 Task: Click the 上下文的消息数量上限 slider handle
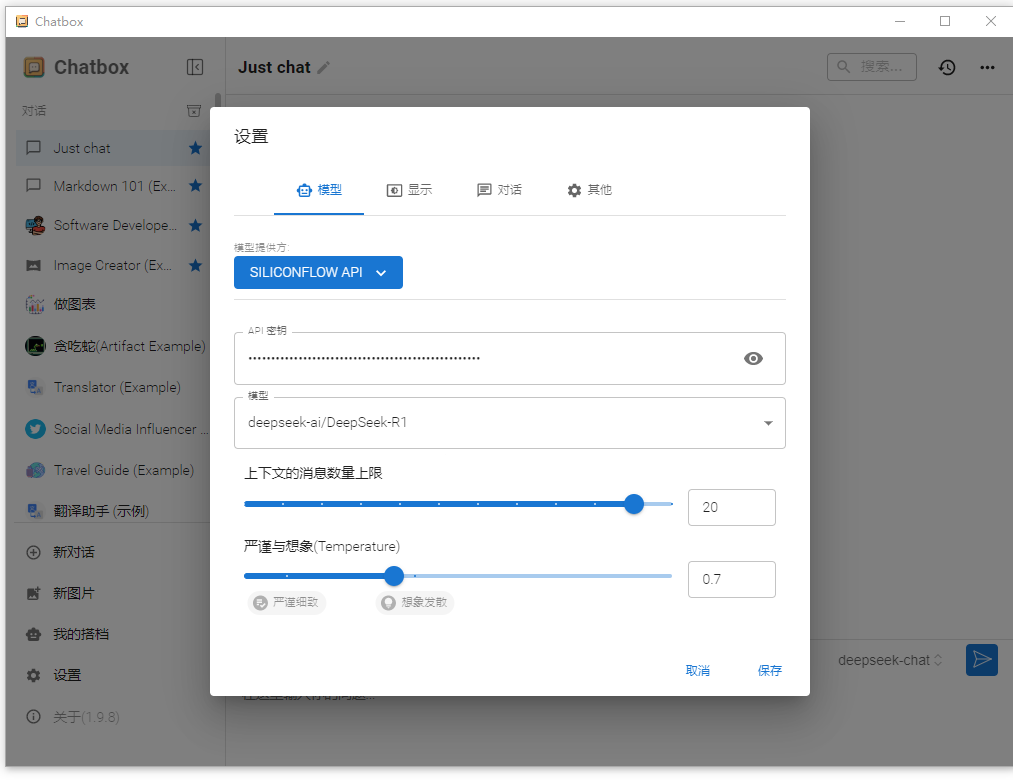pyautogui.click(x=634, y=504)
